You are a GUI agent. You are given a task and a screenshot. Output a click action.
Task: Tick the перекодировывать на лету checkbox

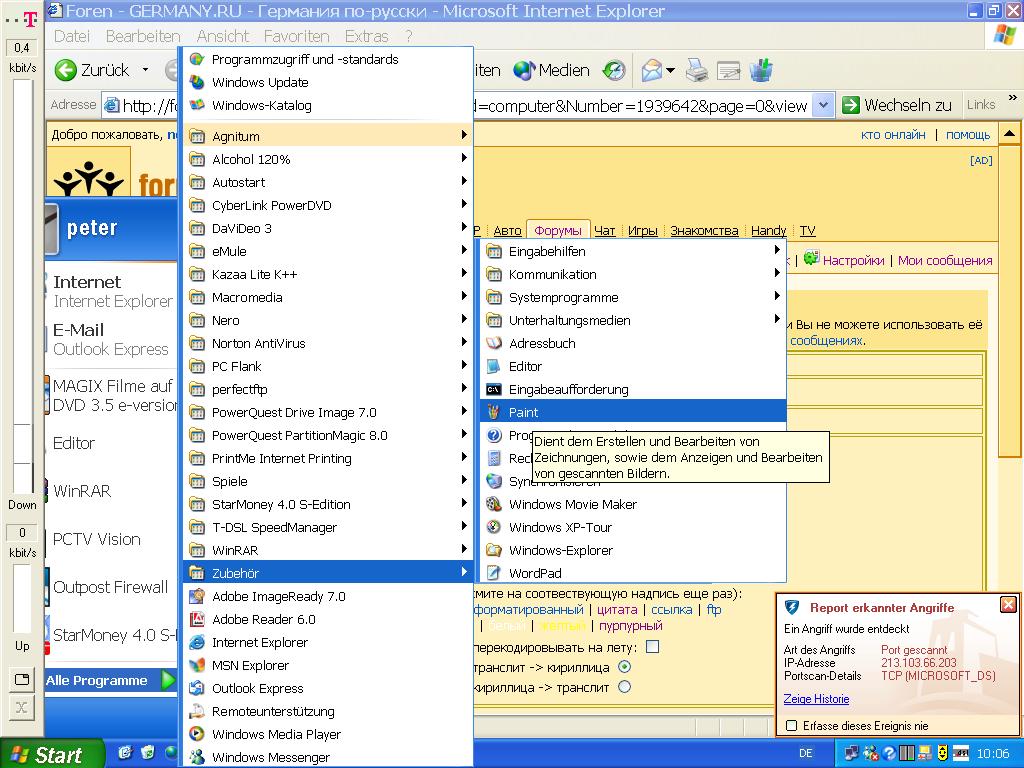click(652, 647)
